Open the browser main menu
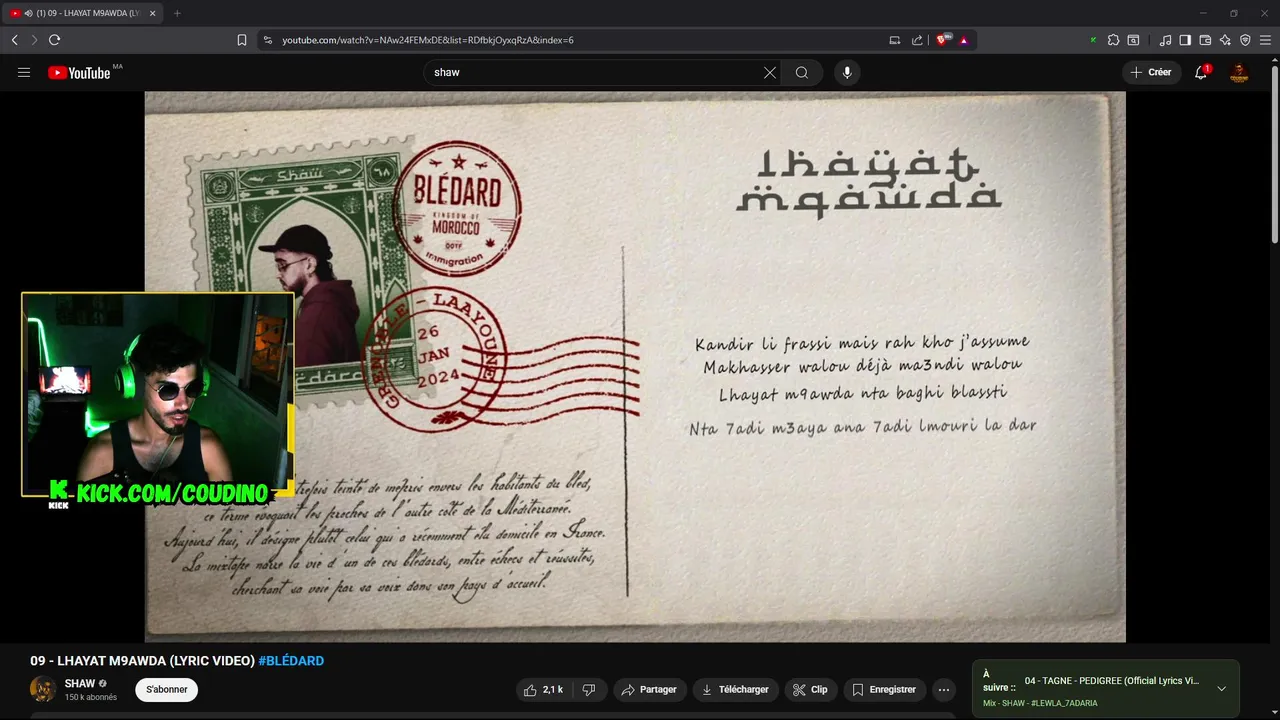This screenshot has height=720, width=1280. tap(1265, 40)
